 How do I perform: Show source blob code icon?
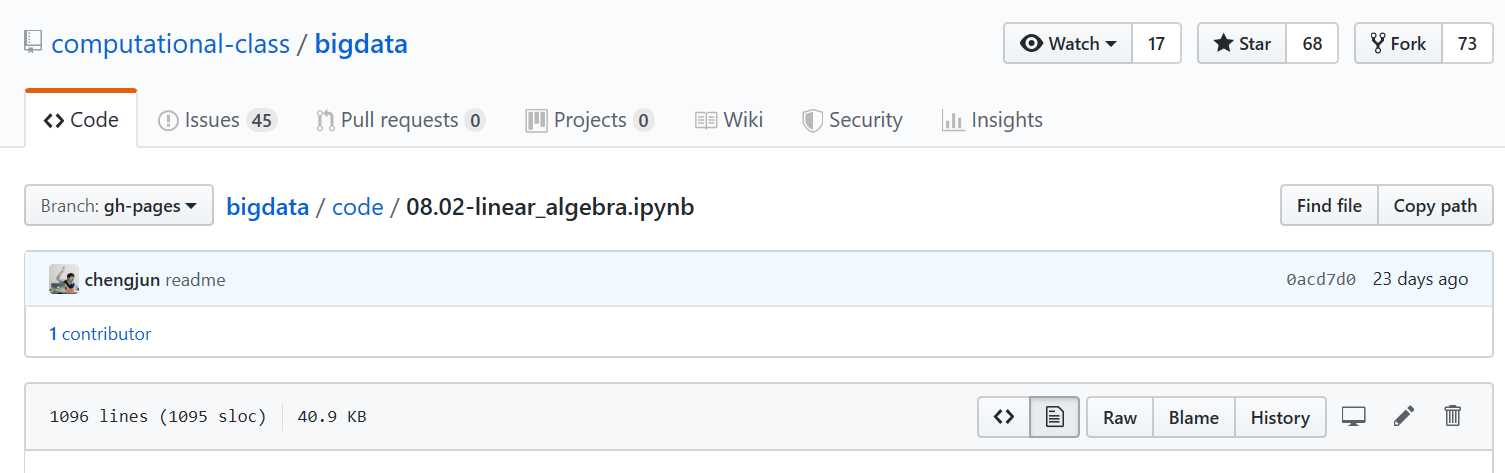click(1004, 417)
